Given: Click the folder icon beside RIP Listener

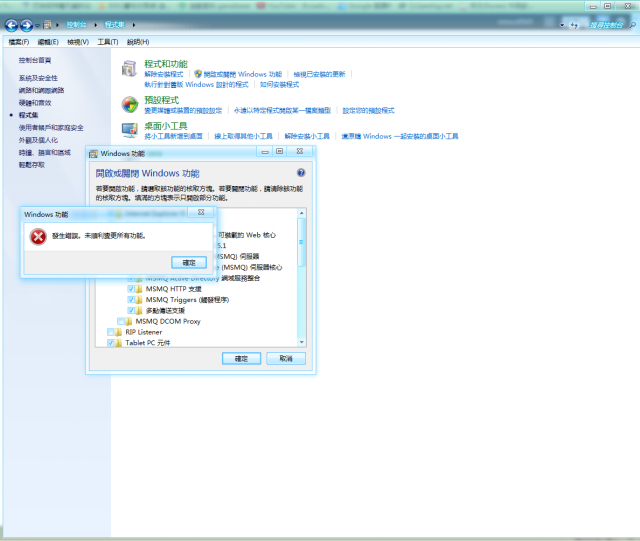Looking at the screenshot, I should pyautogui.click(x=118, y=332).
